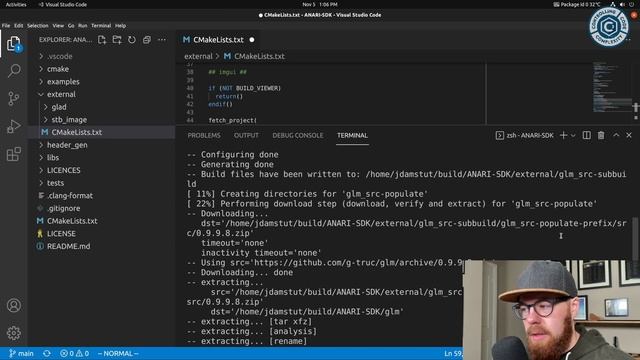Viewport: 640px width, 360px height.
Task: Open the Search view
Action: point(13,71)
